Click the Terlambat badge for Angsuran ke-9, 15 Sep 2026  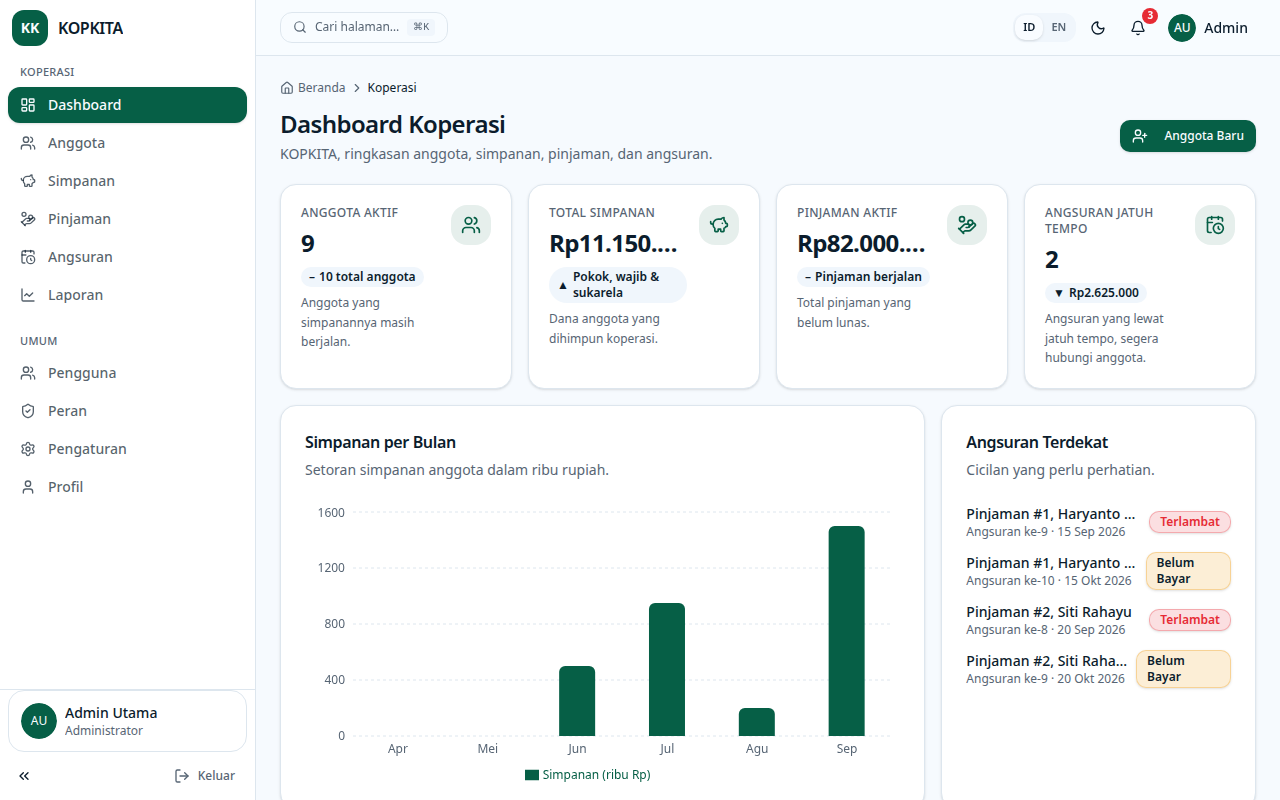pyautogui.click(x=1190, y=522)
